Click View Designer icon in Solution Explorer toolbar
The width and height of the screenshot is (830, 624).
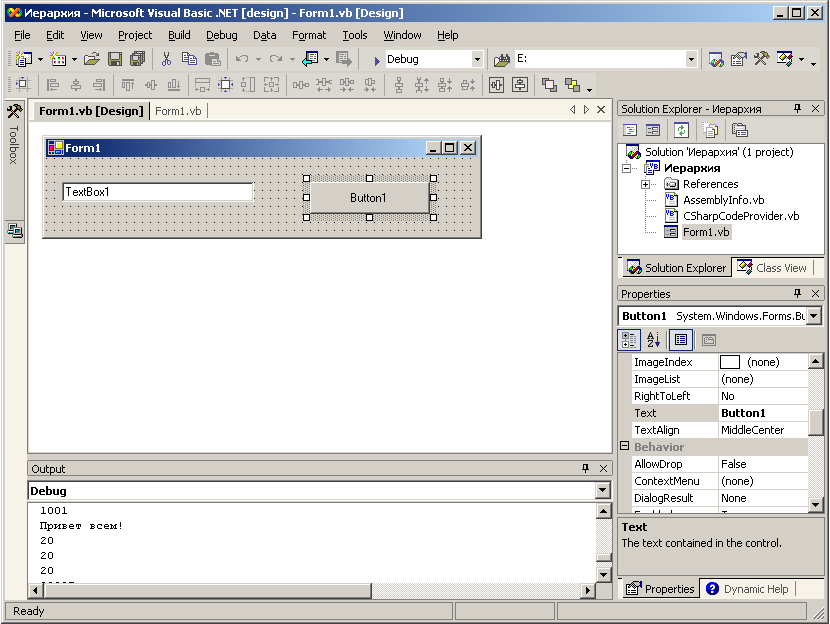[653, 130]
